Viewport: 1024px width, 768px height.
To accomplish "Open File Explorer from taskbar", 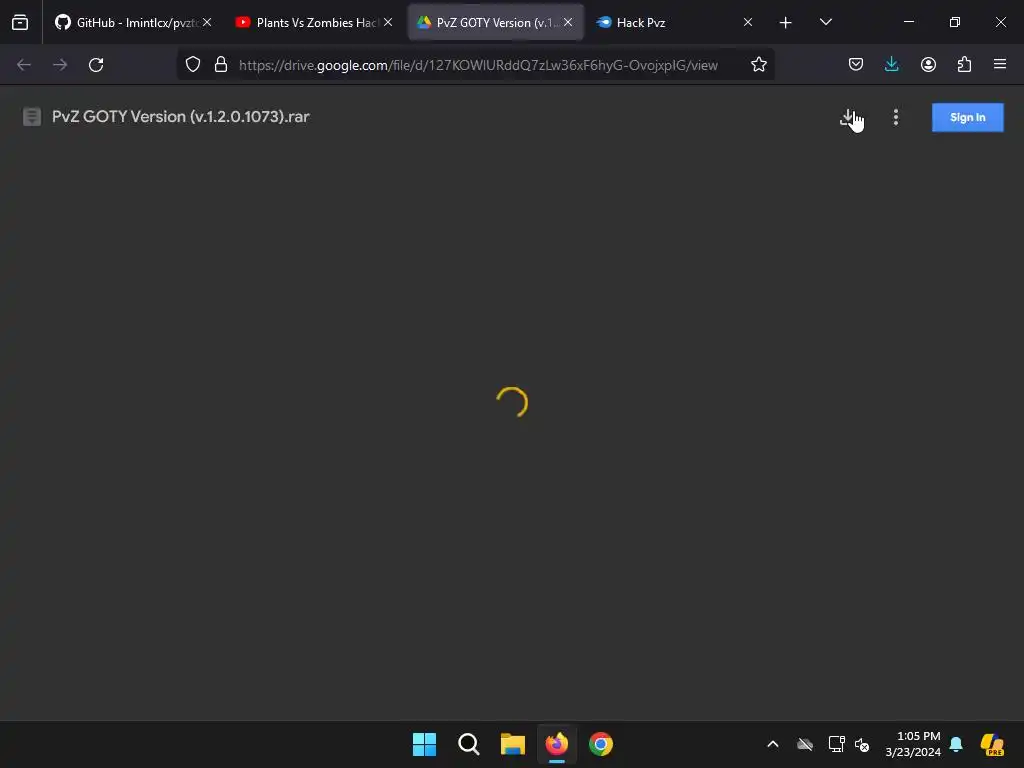I will (513, 744).
